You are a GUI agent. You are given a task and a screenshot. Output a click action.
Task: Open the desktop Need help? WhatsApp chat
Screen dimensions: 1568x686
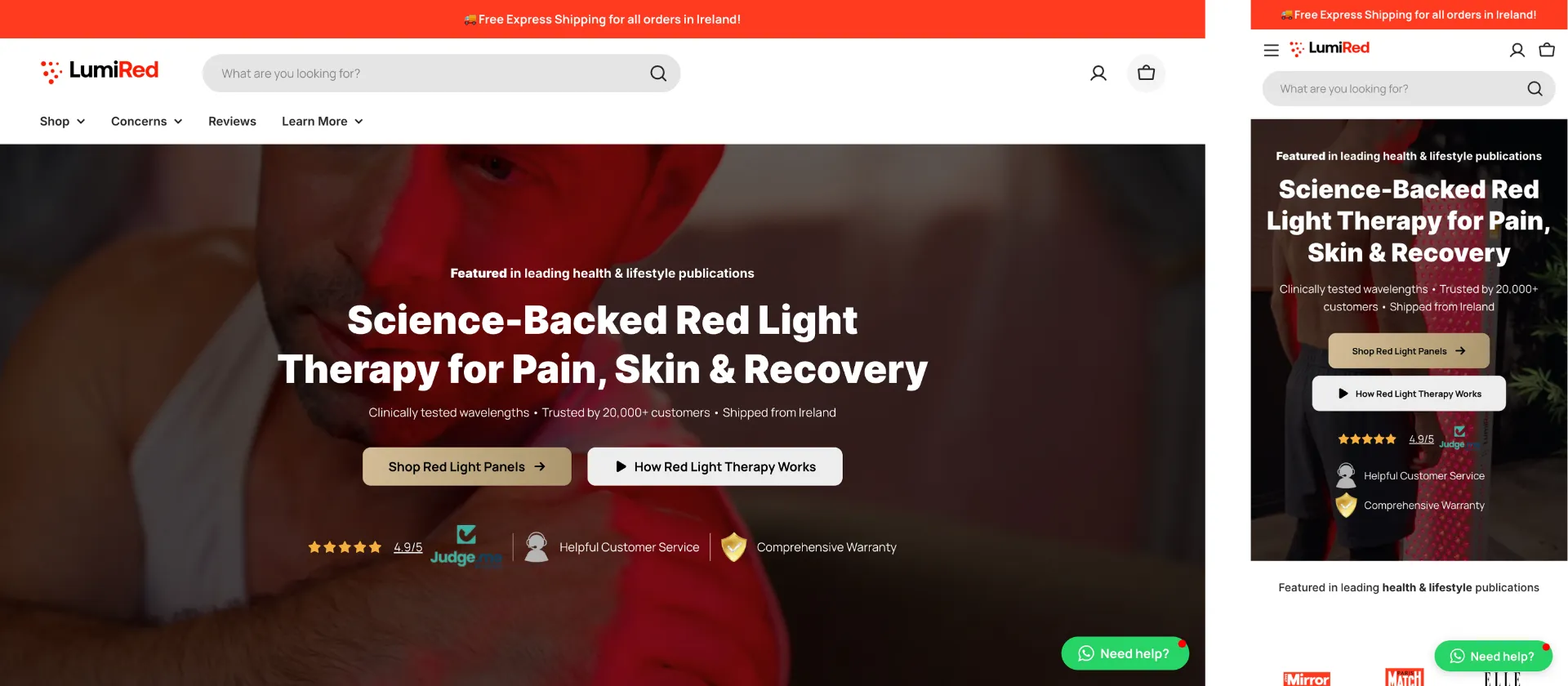point(1124,653)
